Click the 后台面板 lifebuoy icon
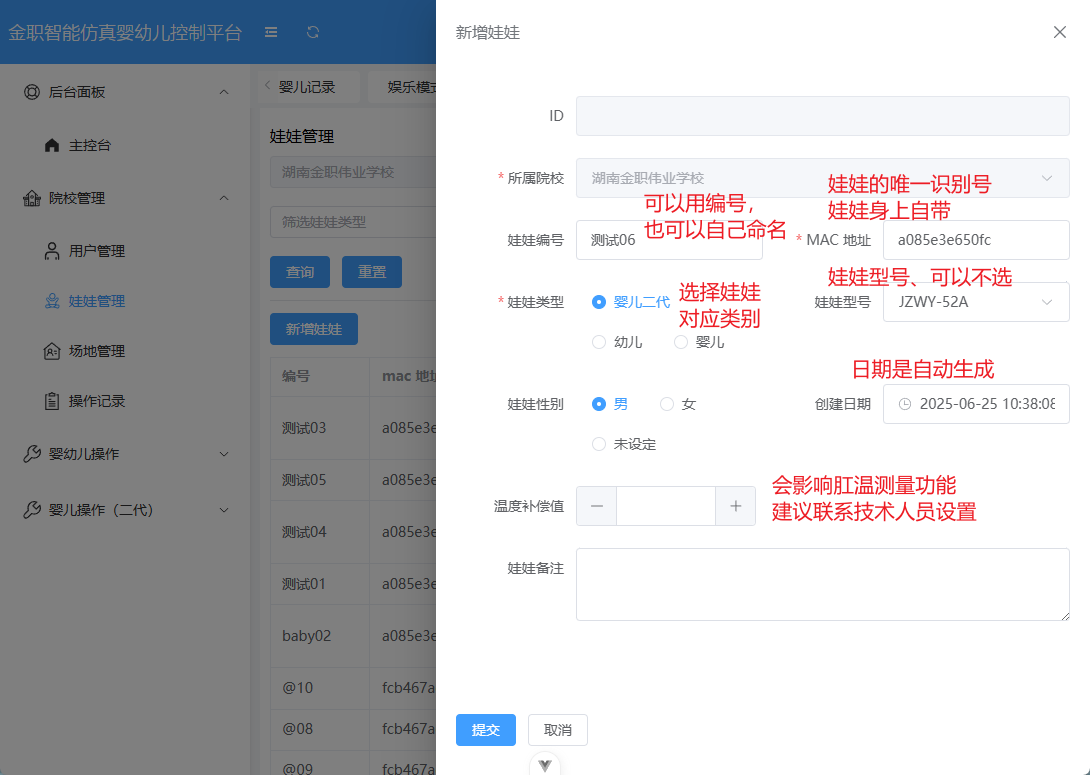The height and width of the screenshot is (775, 1090). (32, 92)
